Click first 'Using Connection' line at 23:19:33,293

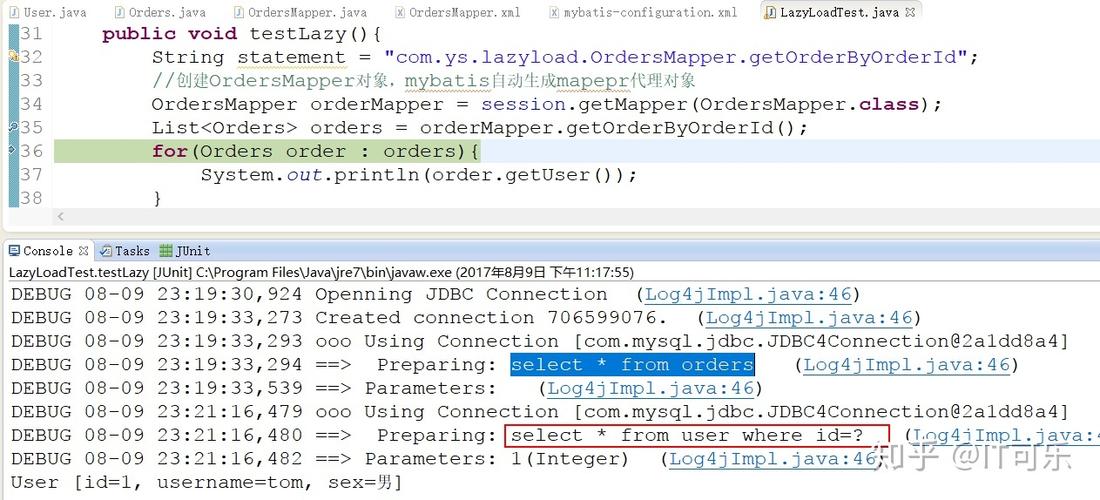539,342
